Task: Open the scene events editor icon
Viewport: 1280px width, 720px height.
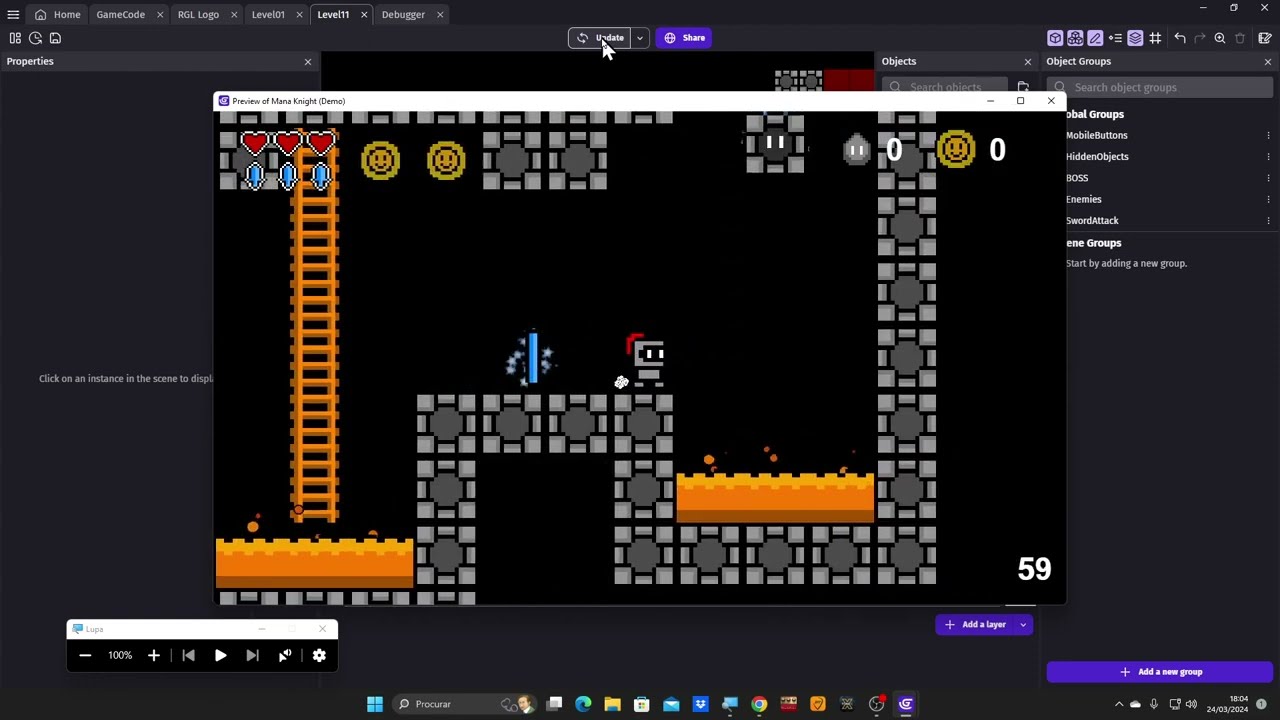Action: coord(1265,38)
